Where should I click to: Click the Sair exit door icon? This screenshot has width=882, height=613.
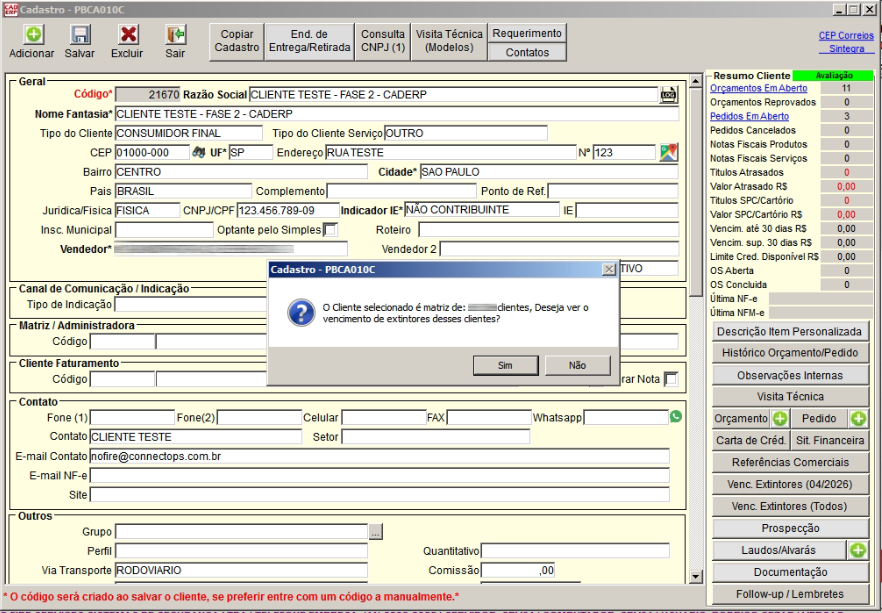point(176,35)
